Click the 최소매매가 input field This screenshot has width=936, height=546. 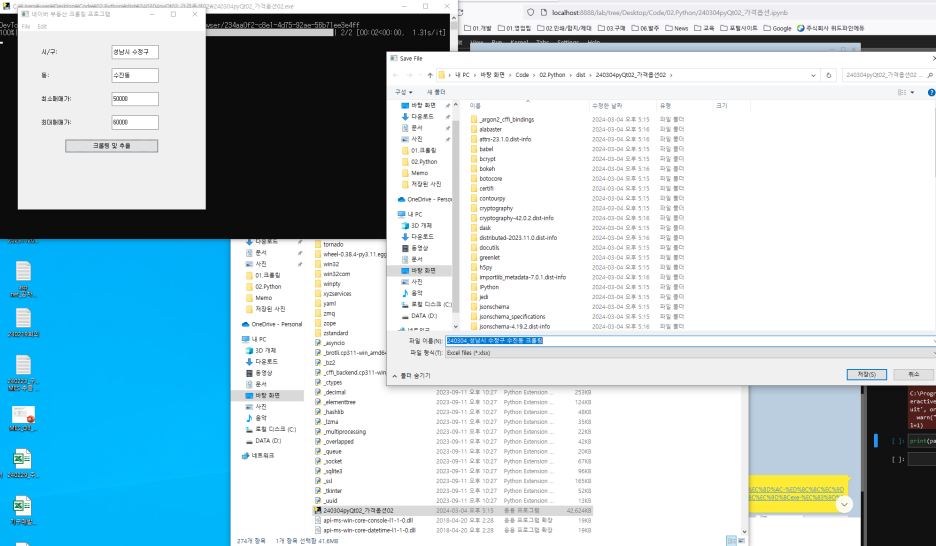point(135,98)
